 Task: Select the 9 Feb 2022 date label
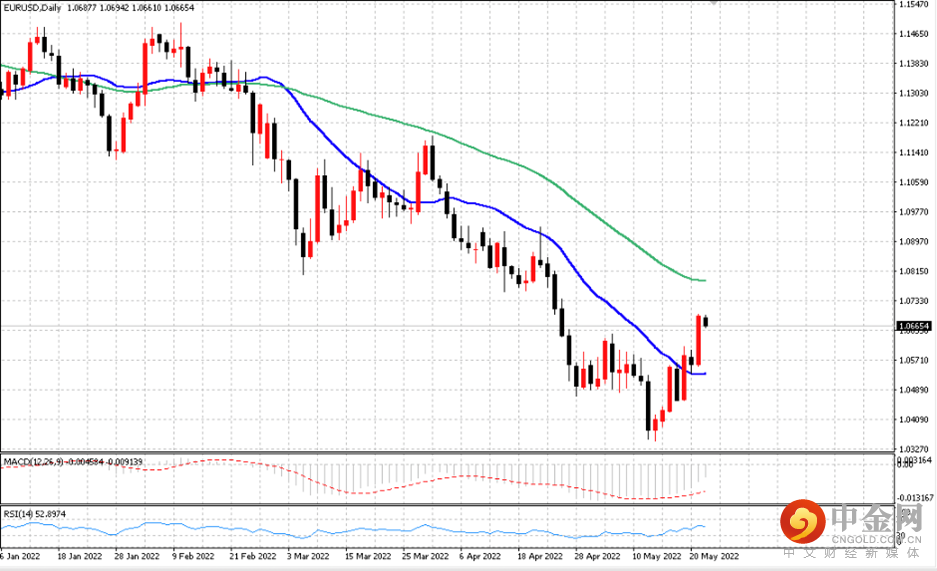(x=193, y=556)
